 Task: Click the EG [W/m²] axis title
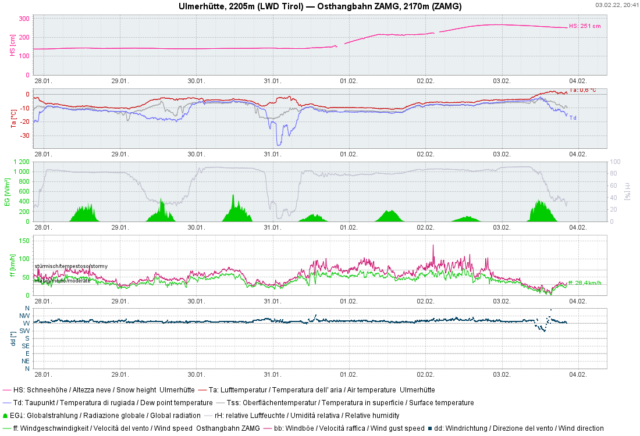click(7, 191)
